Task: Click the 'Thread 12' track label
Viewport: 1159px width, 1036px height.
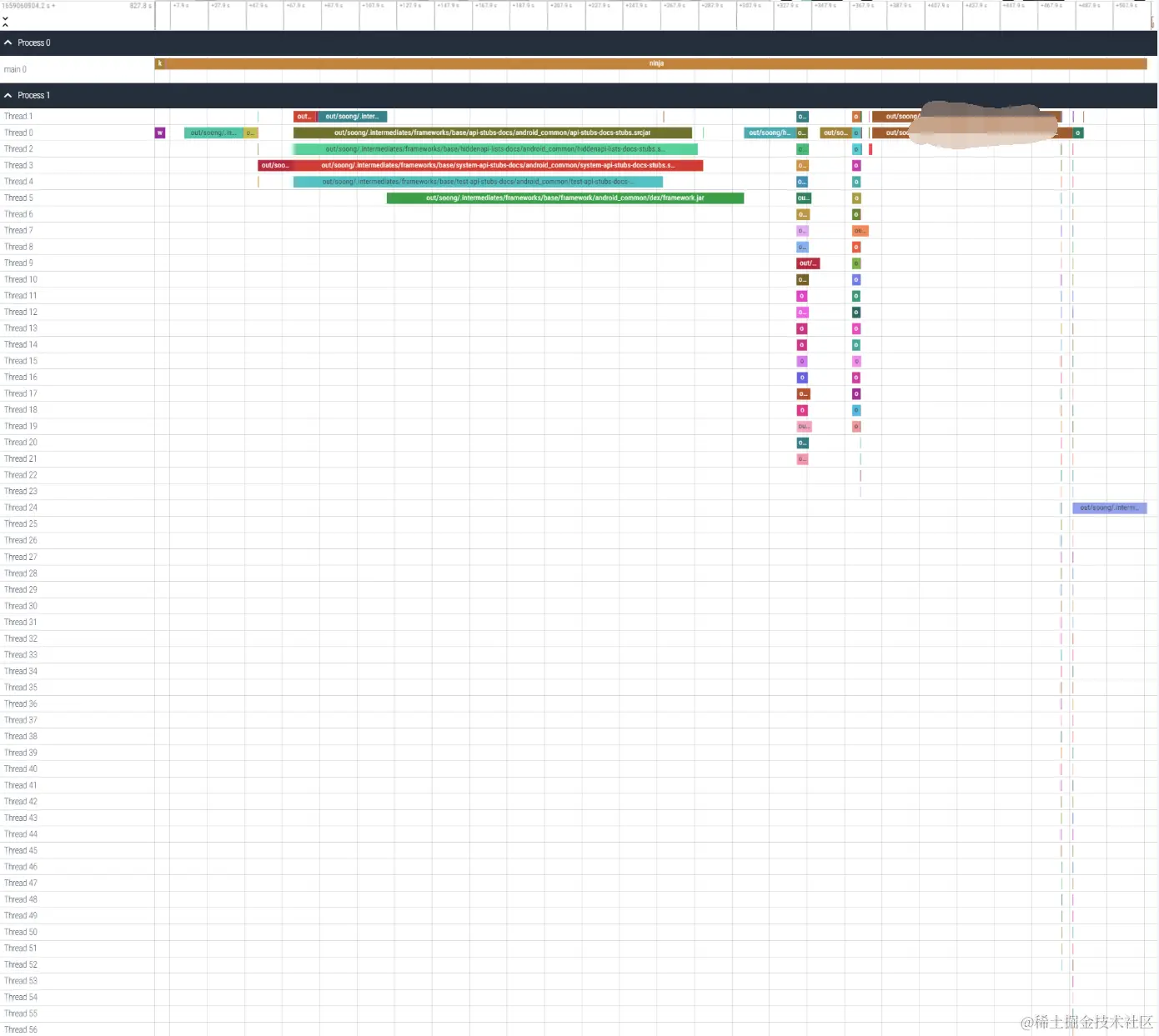Action: coord(21,313)
